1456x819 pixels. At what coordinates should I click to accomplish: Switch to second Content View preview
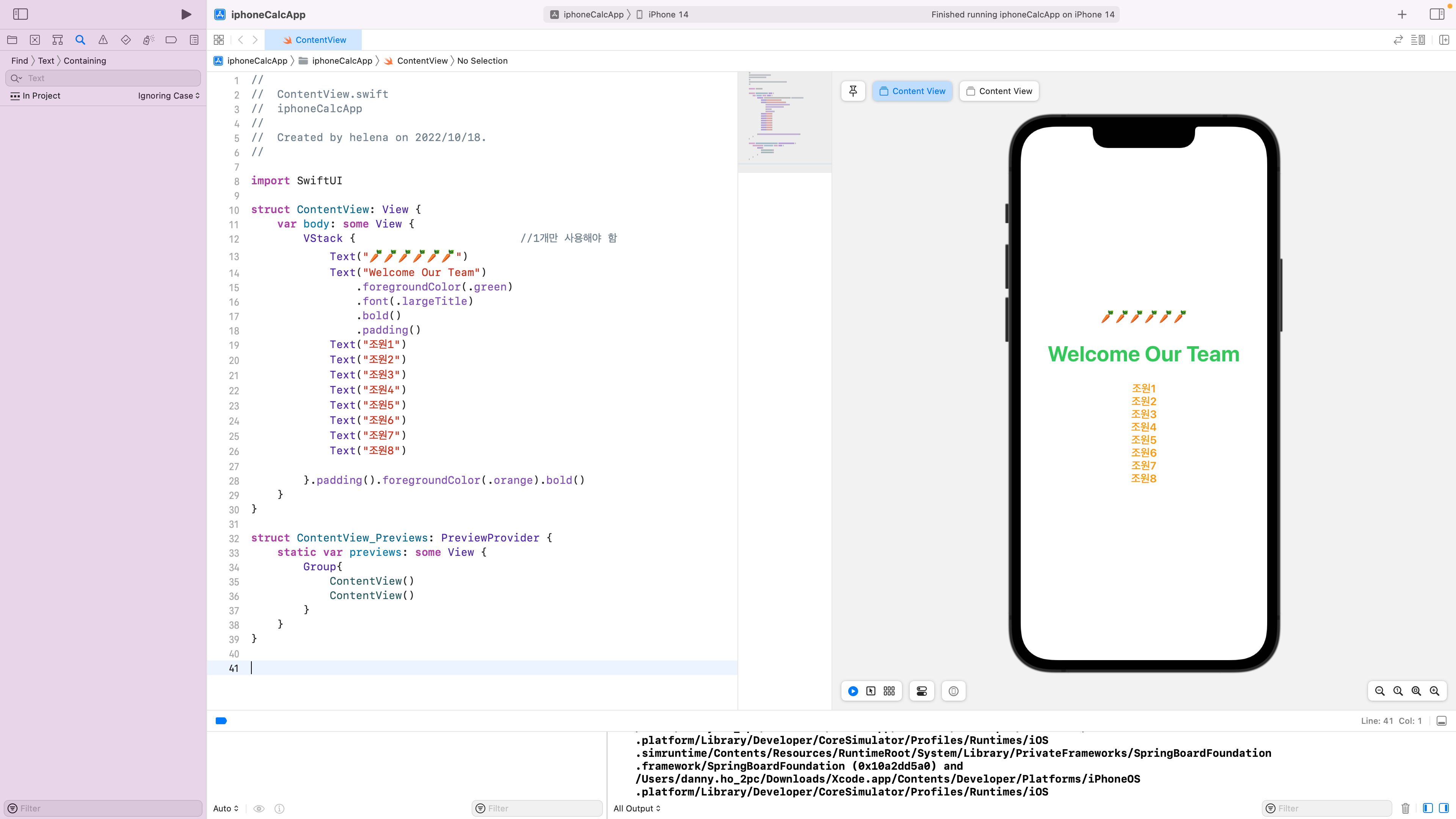point(999,91)
